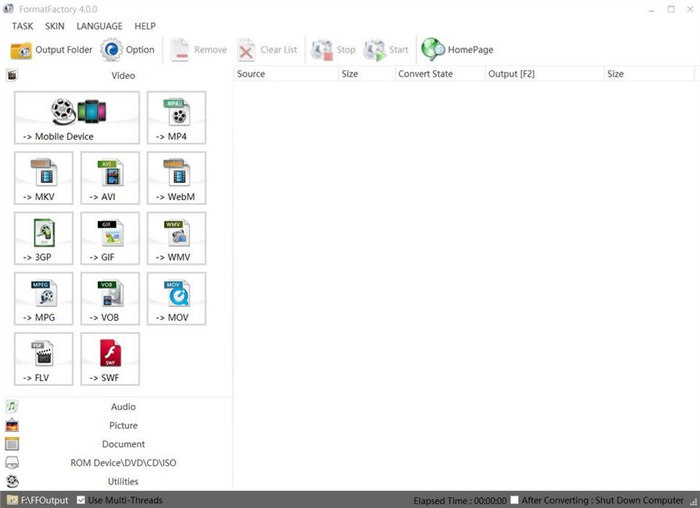Open the SKIN menu
The image size is (700, 508).
(54, 26)
